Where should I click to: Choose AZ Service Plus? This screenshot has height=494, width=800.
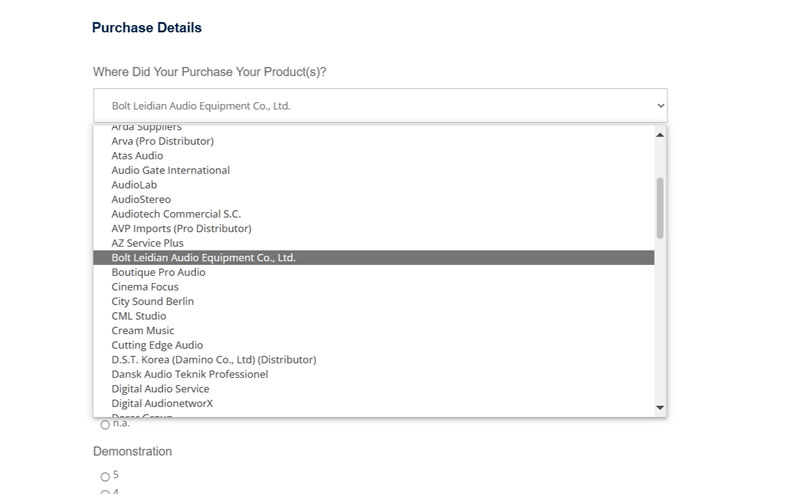[x=147, y=243]
